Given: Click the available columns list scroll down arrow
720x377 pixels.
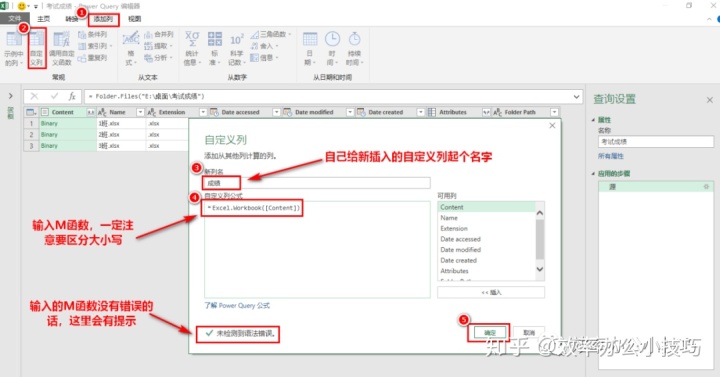Looking at the screenshot, I should pos(540,270).
